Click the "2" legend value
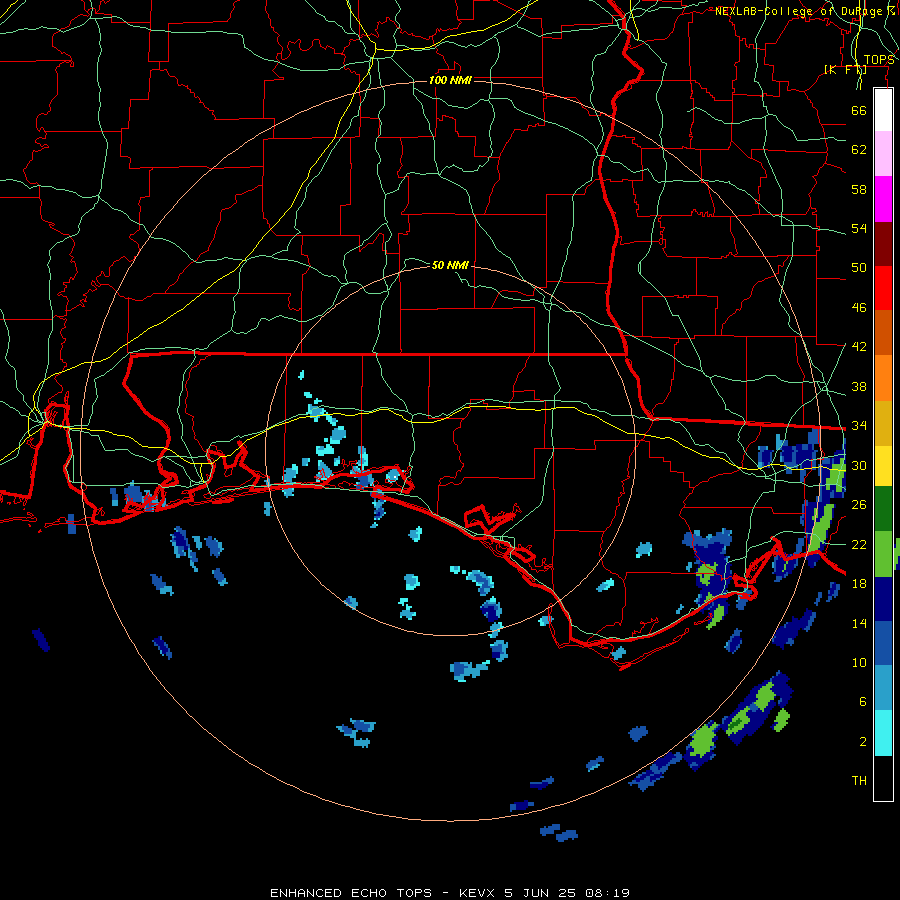Screen dimensions: 900x900 click(863, 742)
